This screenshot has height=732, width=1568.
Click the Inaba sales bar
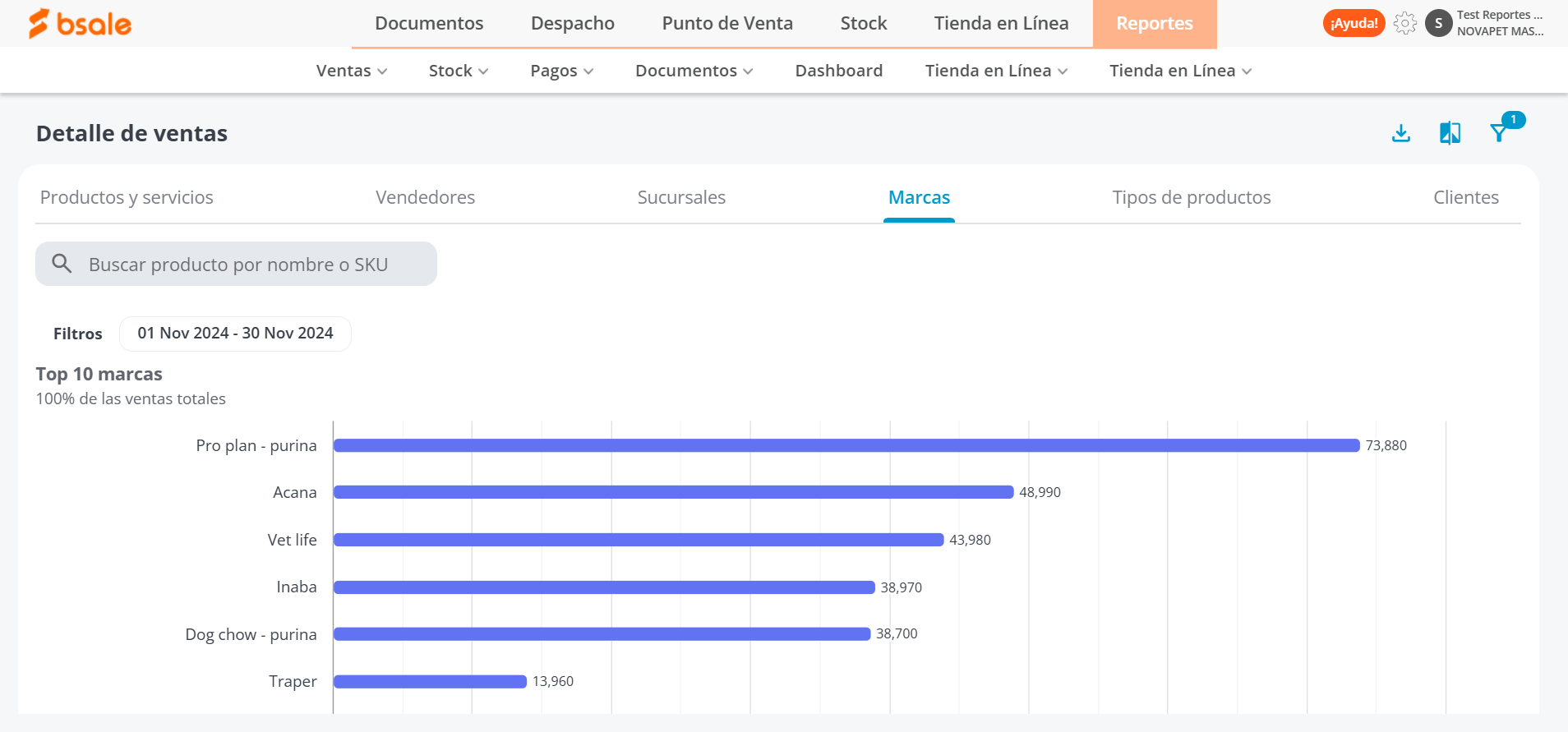click(604, 587)
